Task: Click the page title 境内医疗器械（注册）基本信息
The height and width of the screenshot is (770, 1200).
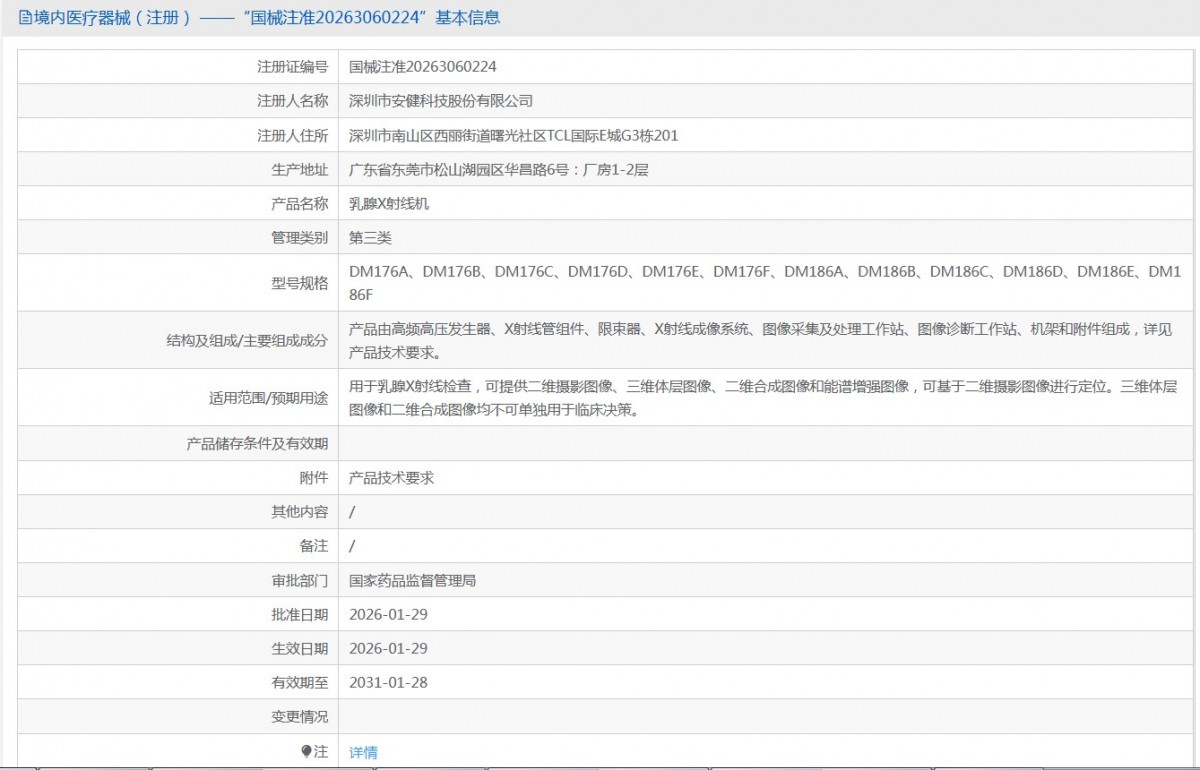Action: 260,18
